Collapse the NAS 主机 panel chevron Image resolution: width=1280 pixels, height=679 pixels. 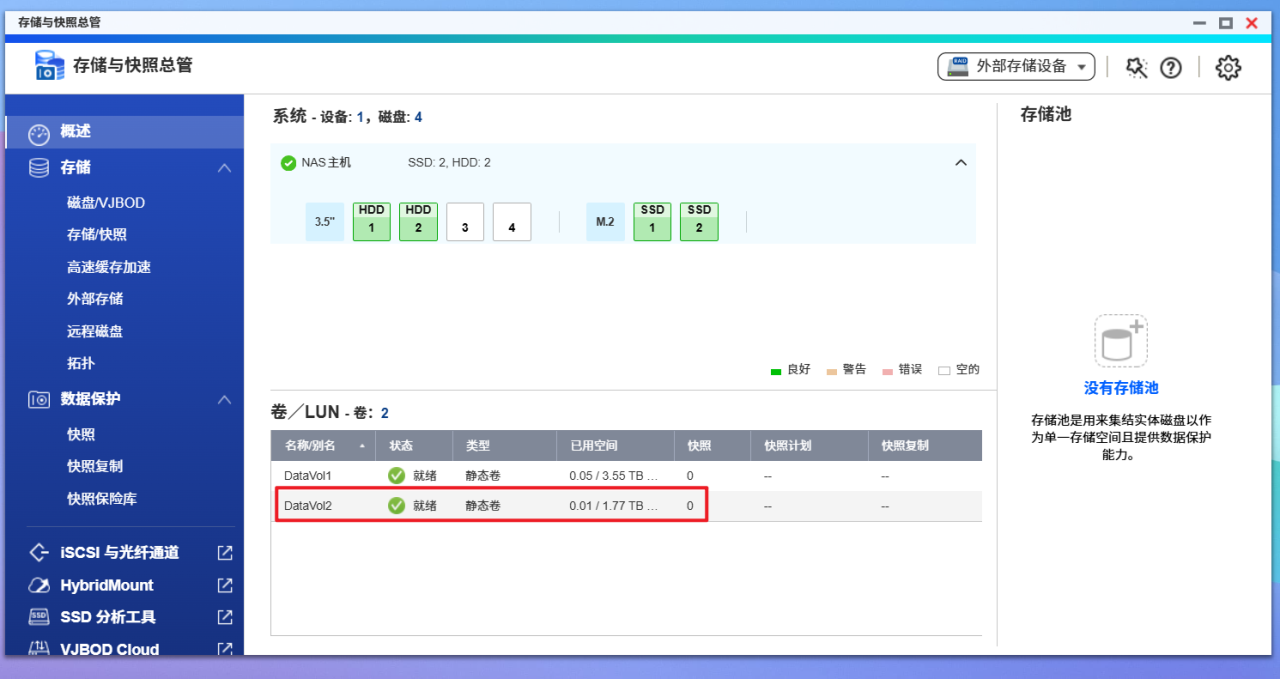[x=961, y=162]
